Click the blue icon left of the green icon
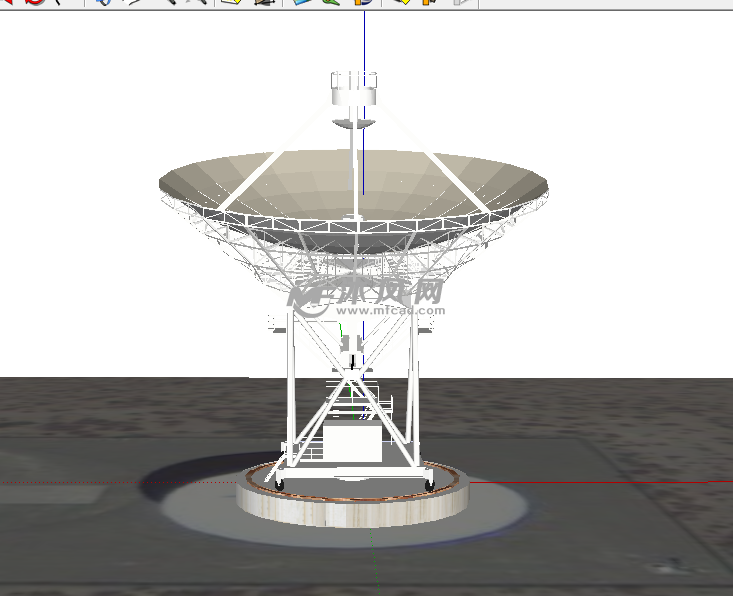733x596 pixels. coord(301,2)
